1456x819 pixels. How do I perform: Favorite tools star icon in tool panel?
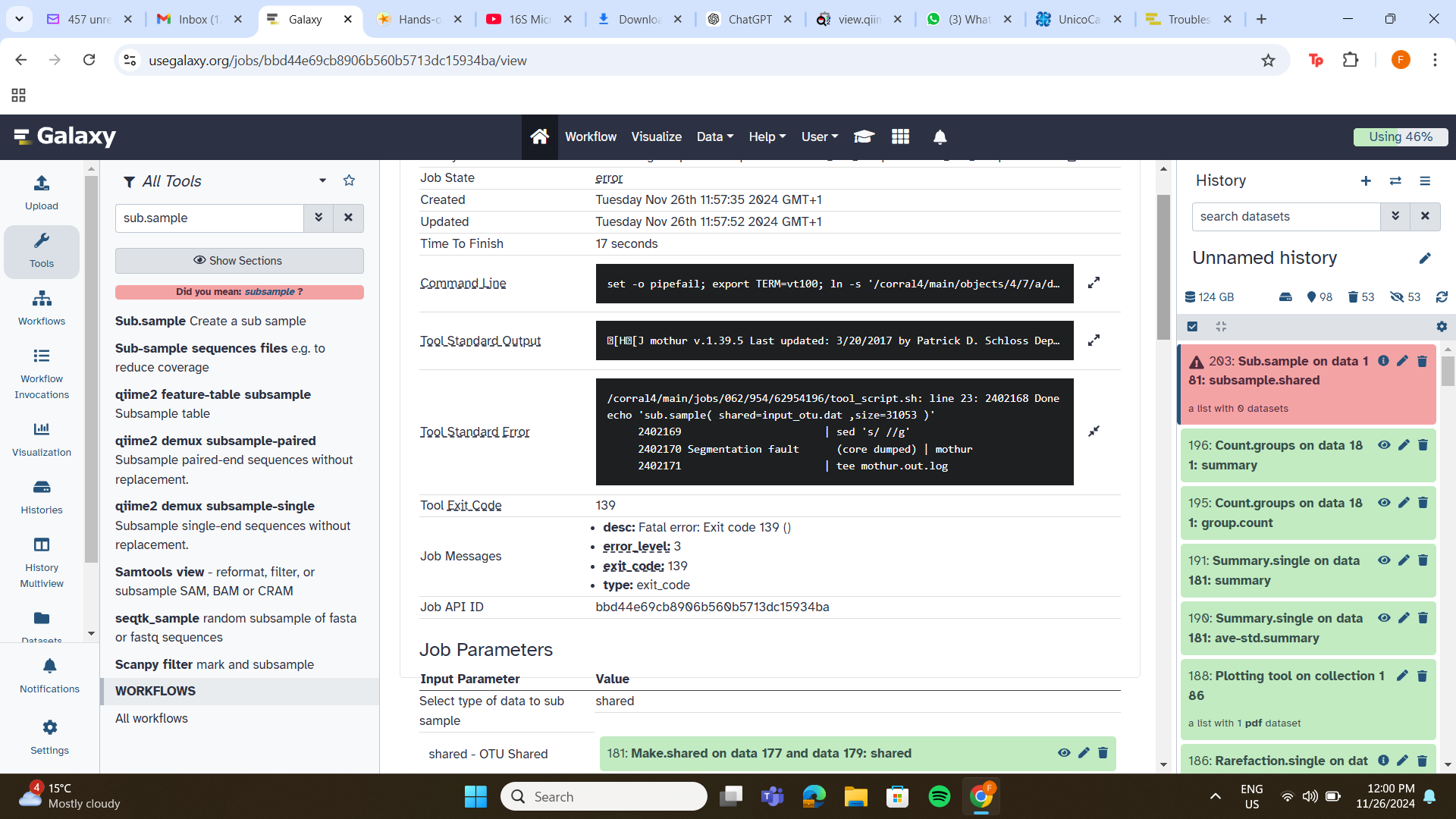pos(349,180)
